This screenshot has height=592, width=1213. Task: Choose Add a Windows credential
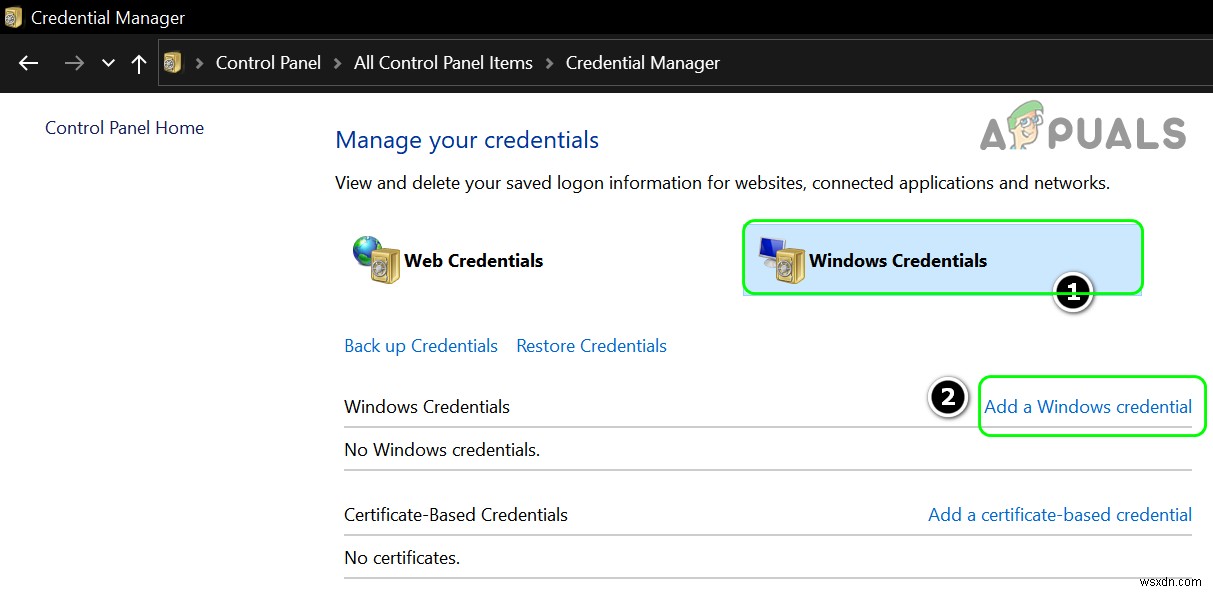click(1088, 407)
